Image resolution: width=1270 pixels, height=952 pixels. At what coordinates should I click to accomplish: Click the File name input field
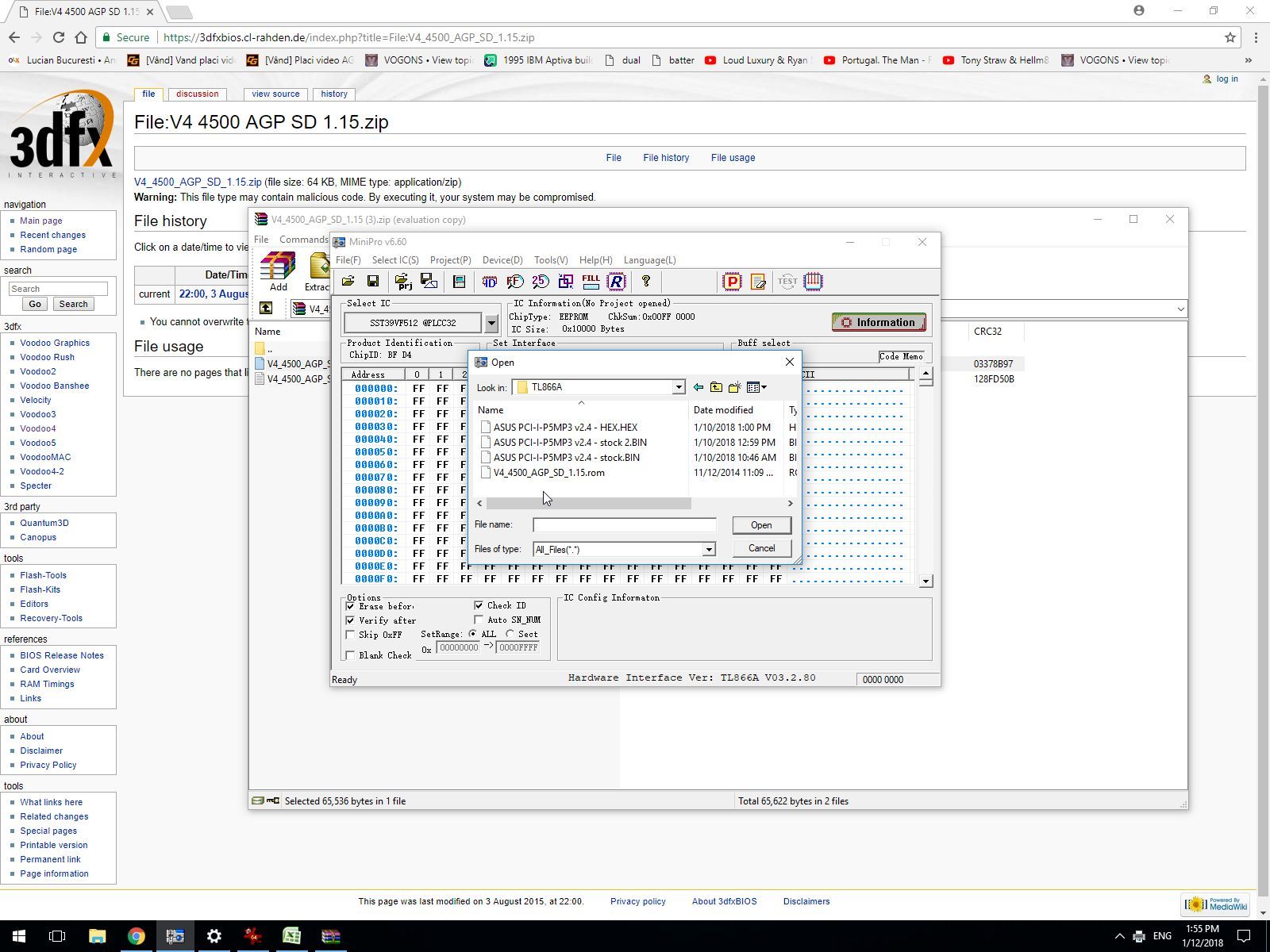[x=625, y=524]
